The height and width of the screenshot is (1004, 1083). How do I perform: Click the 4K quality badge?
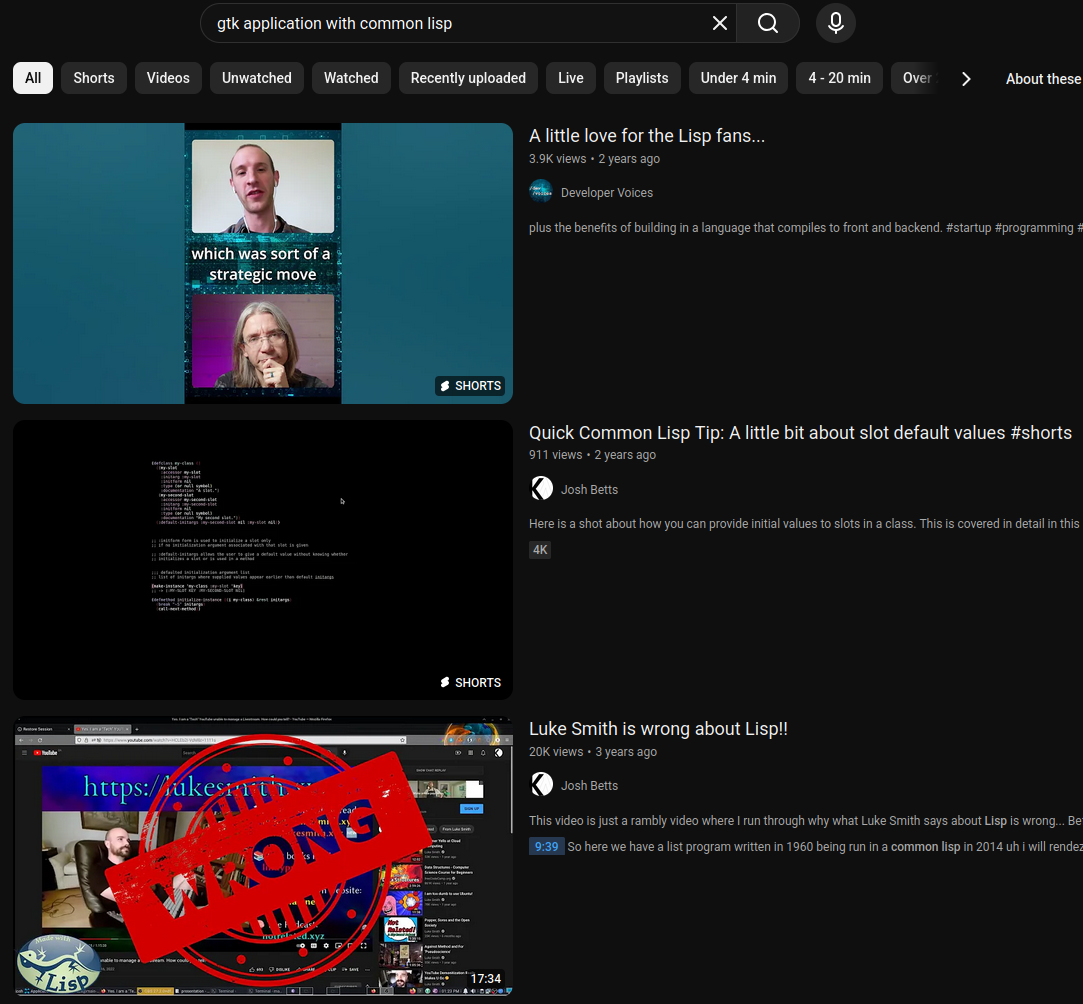coord(539,550)
